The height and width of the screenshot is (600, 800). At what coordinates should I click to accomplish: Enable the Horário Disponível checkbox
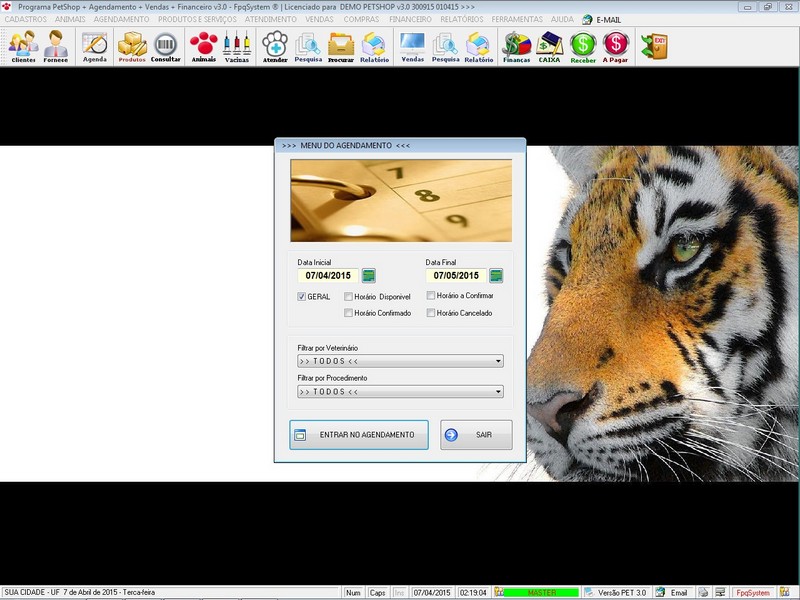(348, 297)
